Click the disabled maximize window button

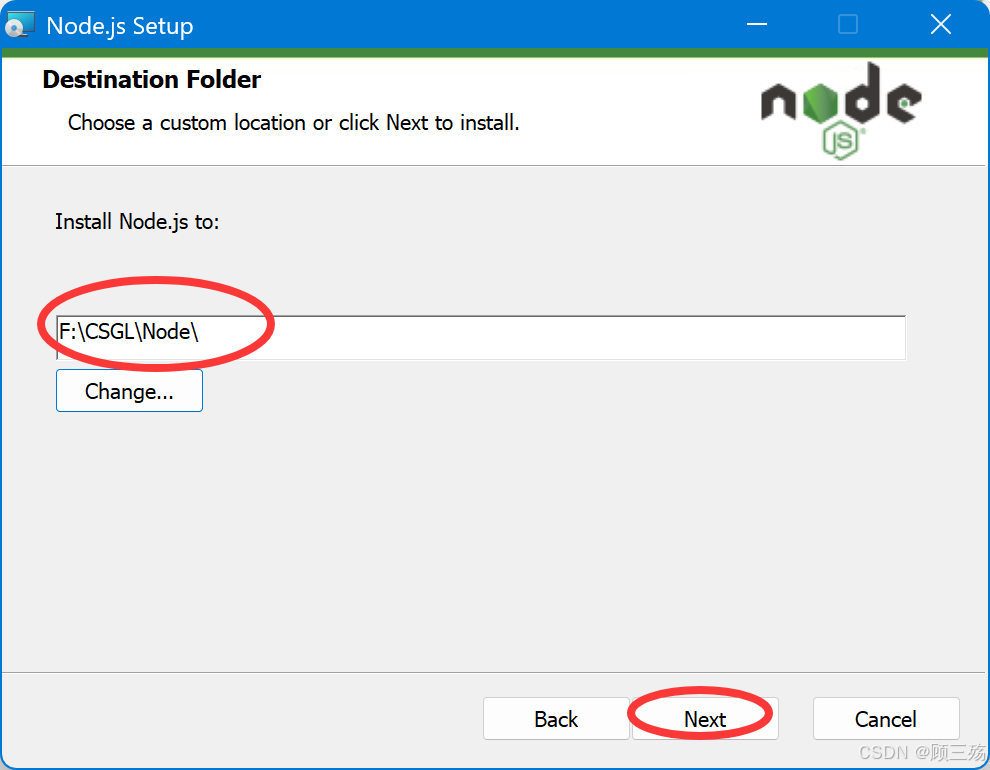pyautogui.click(x=848, y=25)
